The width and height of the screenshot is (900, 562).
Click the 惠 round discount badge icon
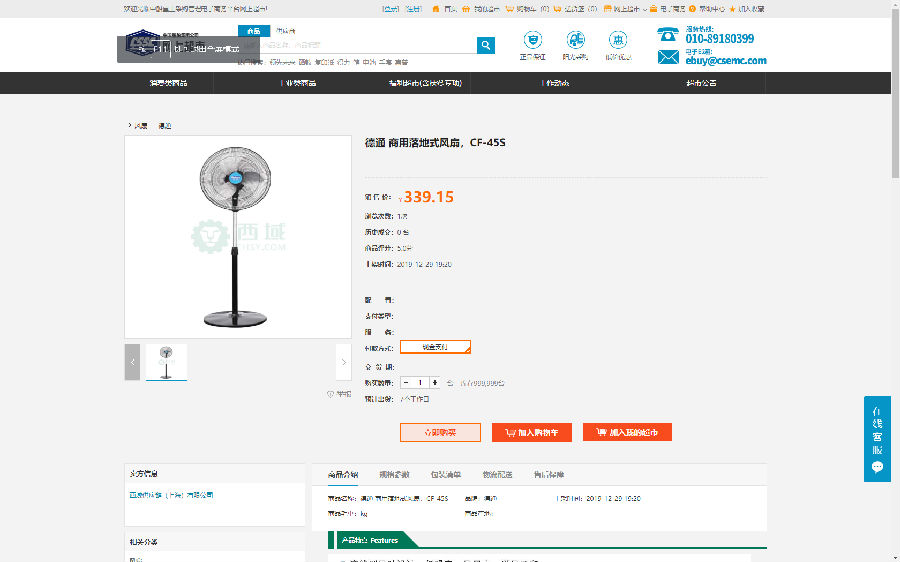(x=618, y=40)
